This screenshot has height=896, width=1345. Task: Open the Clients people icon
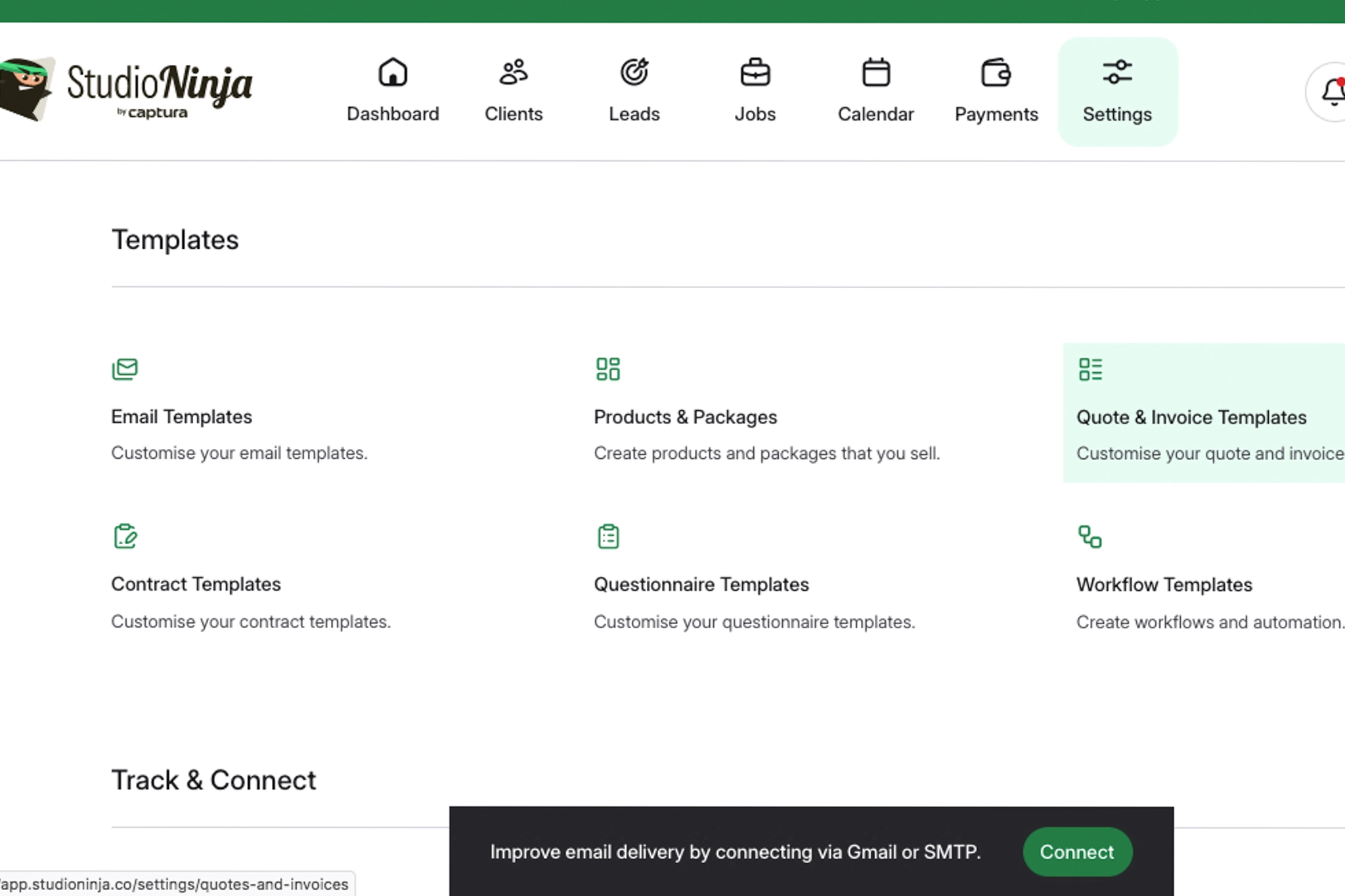click(x=514, y=72)
